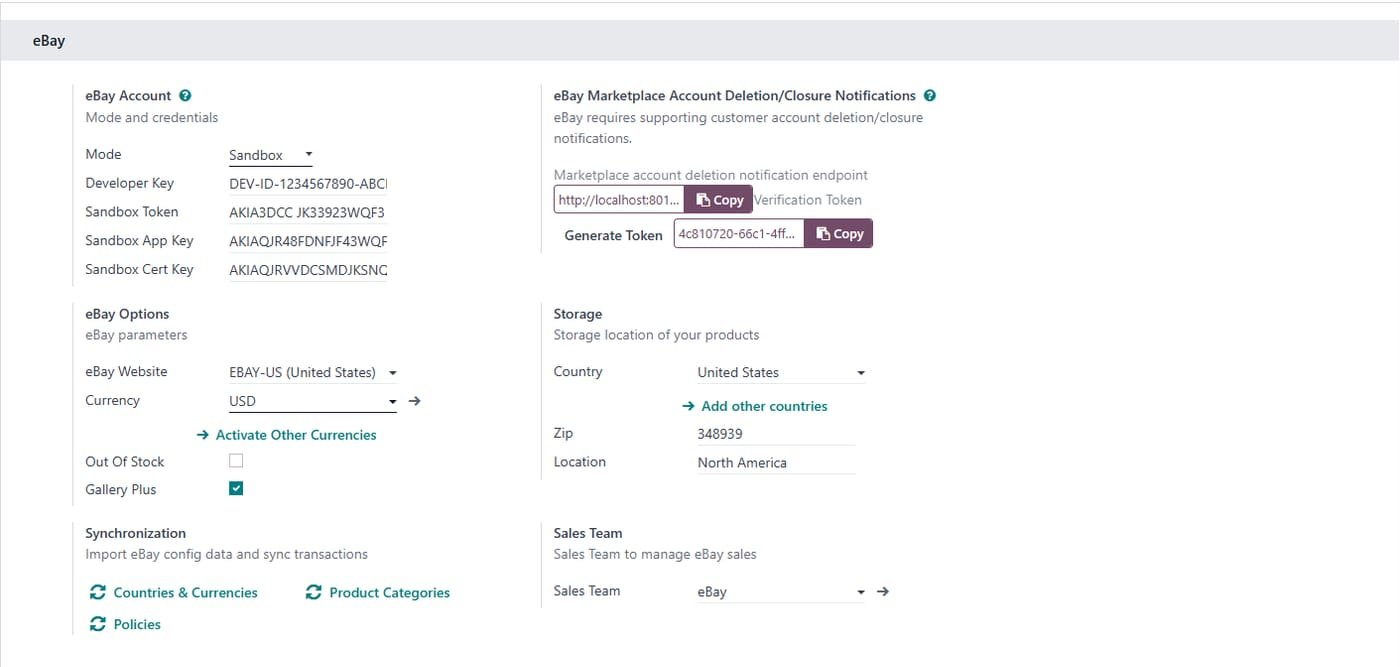Uncheck the Gallery Plus checkbox

pos(236,489)
